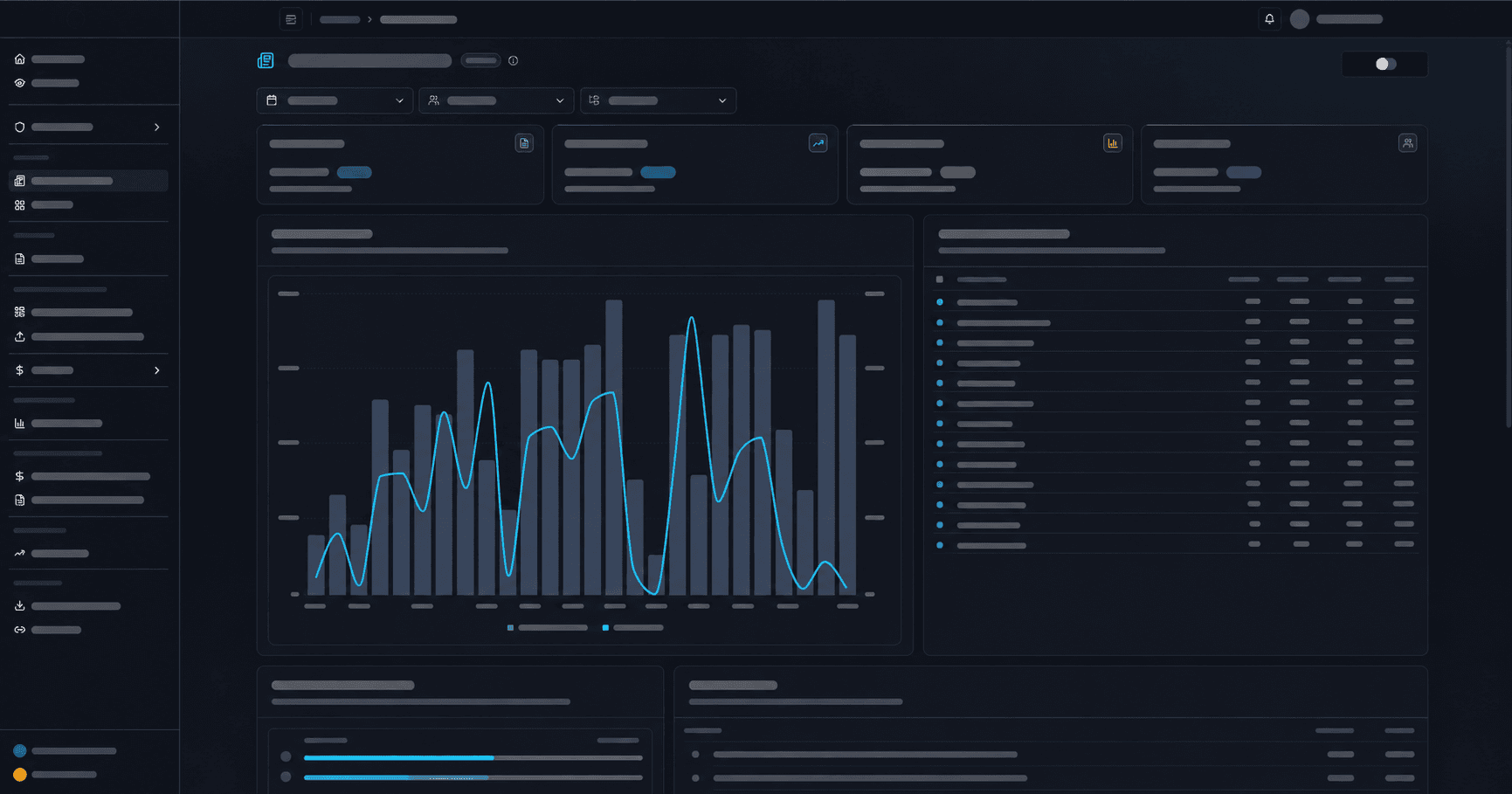Select the upload tray icon in sidebar
Viewport: 1512px width, 794px height.
pos(20,336)
